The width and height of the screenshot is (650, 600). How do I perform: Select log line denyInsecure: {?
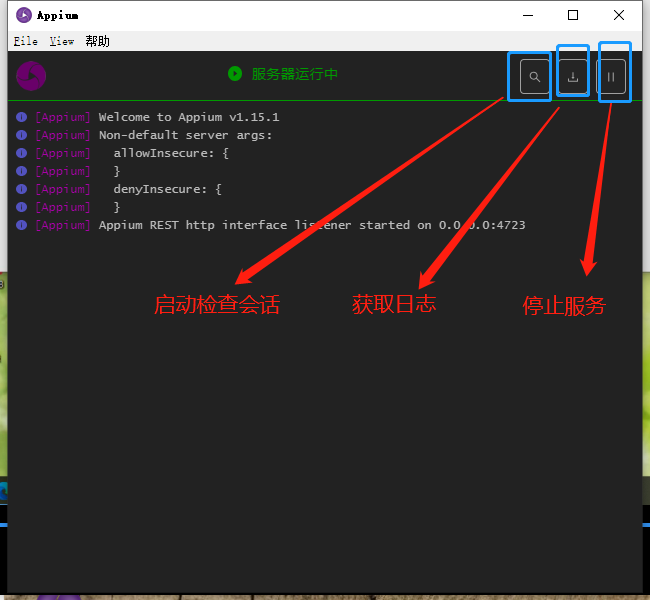point(167,189)
